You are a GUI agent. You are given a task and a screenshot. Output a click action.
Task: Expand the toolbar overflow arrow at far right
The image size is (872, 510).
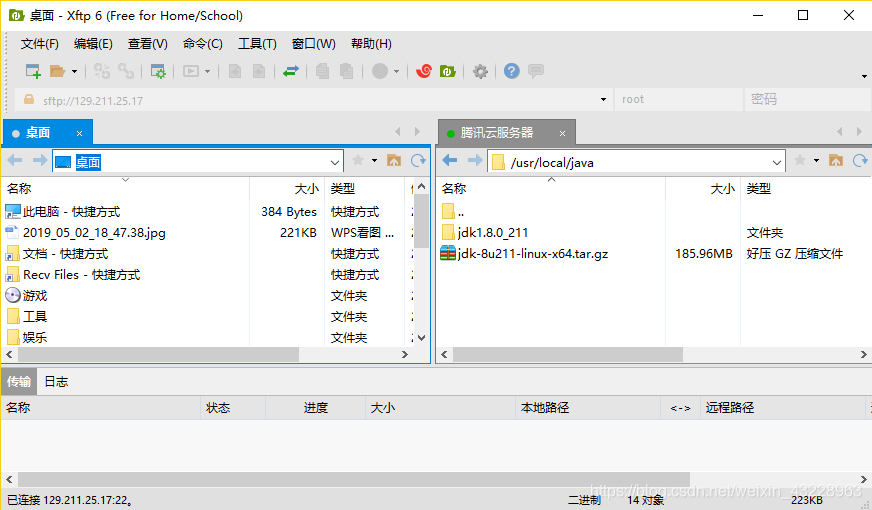(864, 76)
